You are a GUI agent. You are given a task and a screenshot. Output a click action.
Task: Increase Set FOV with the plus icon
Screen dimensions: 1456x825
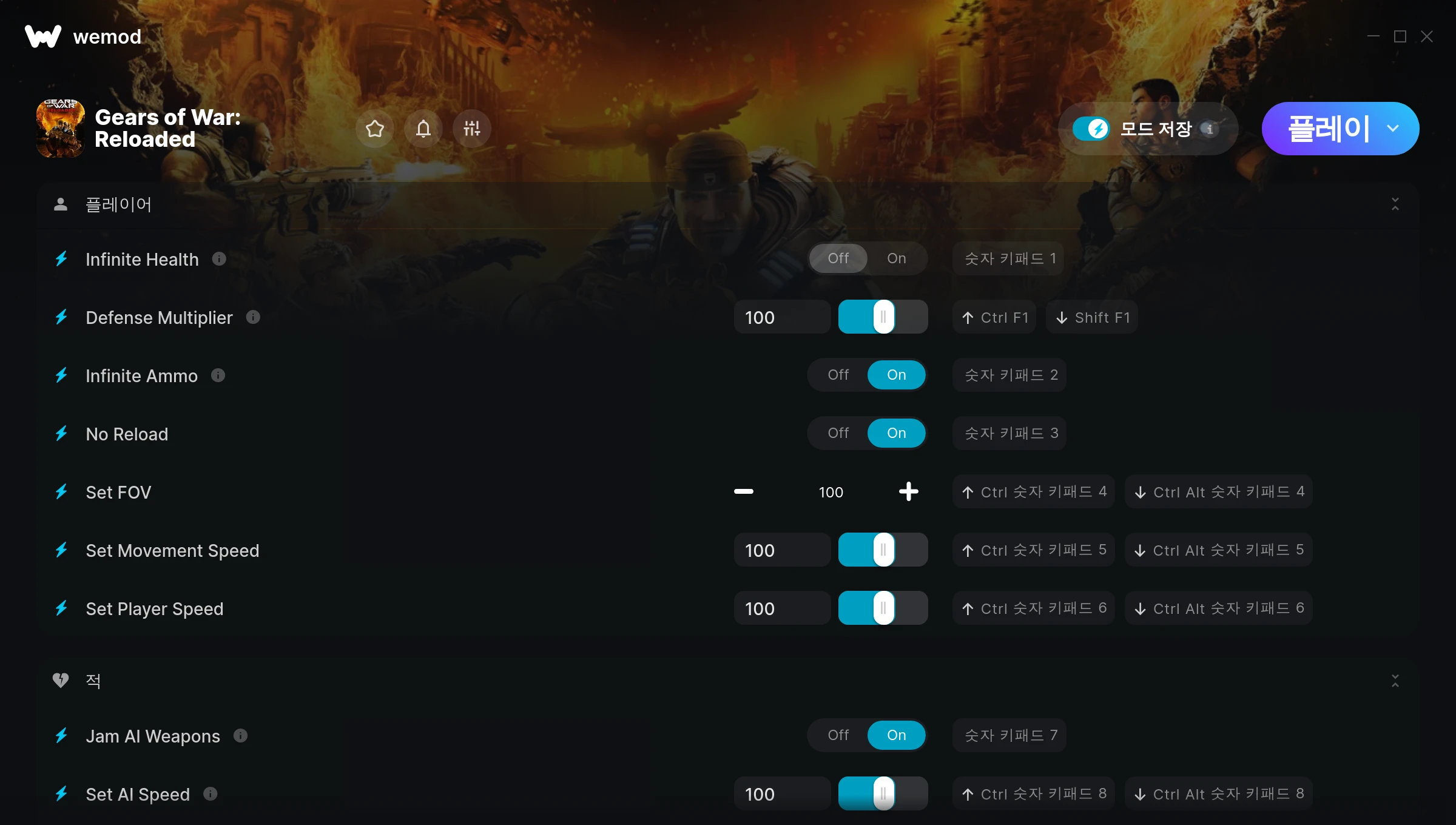(x=908, y=491)
